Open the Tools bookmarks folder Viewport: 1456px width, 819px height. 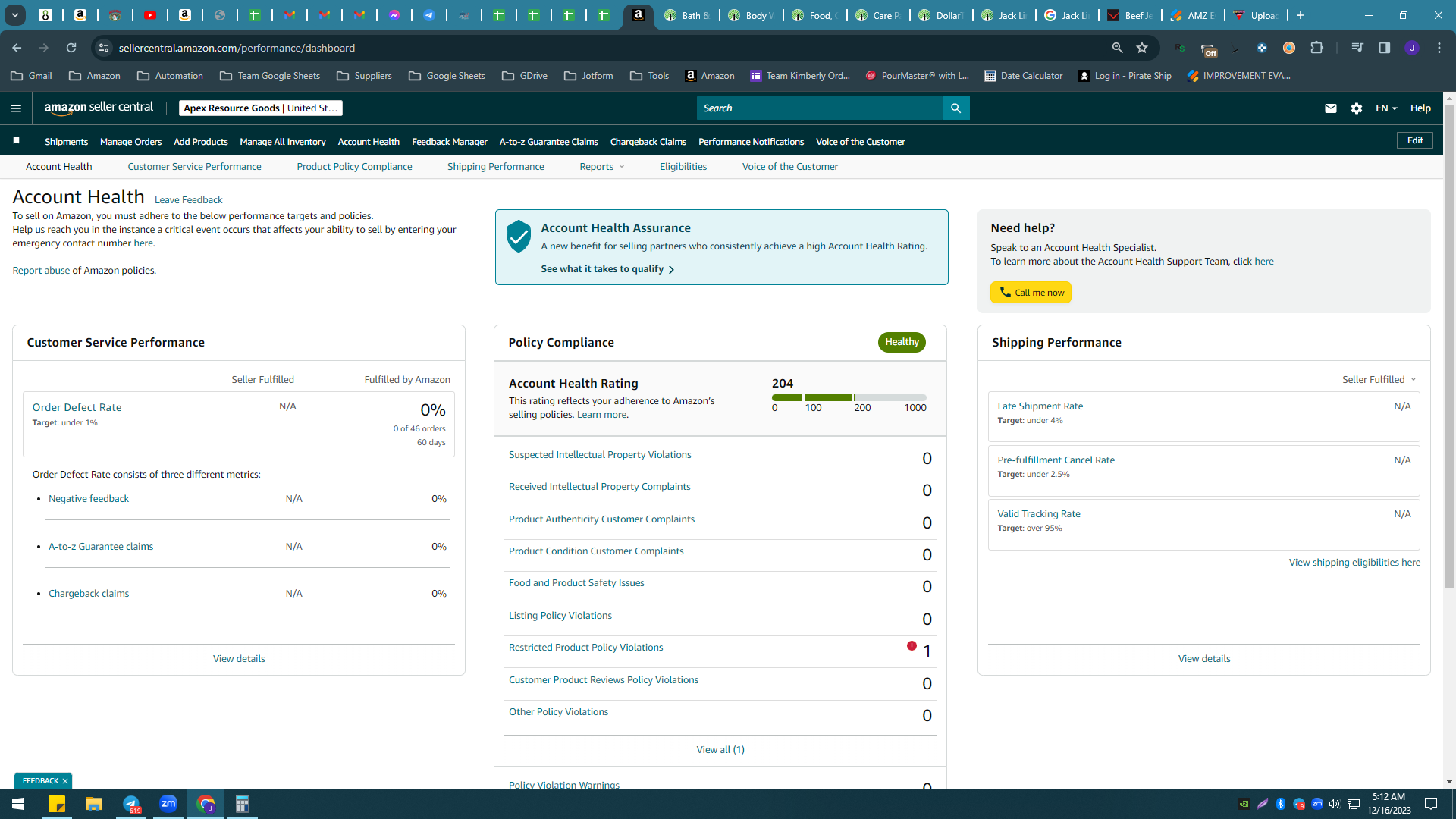pos(649,76)
